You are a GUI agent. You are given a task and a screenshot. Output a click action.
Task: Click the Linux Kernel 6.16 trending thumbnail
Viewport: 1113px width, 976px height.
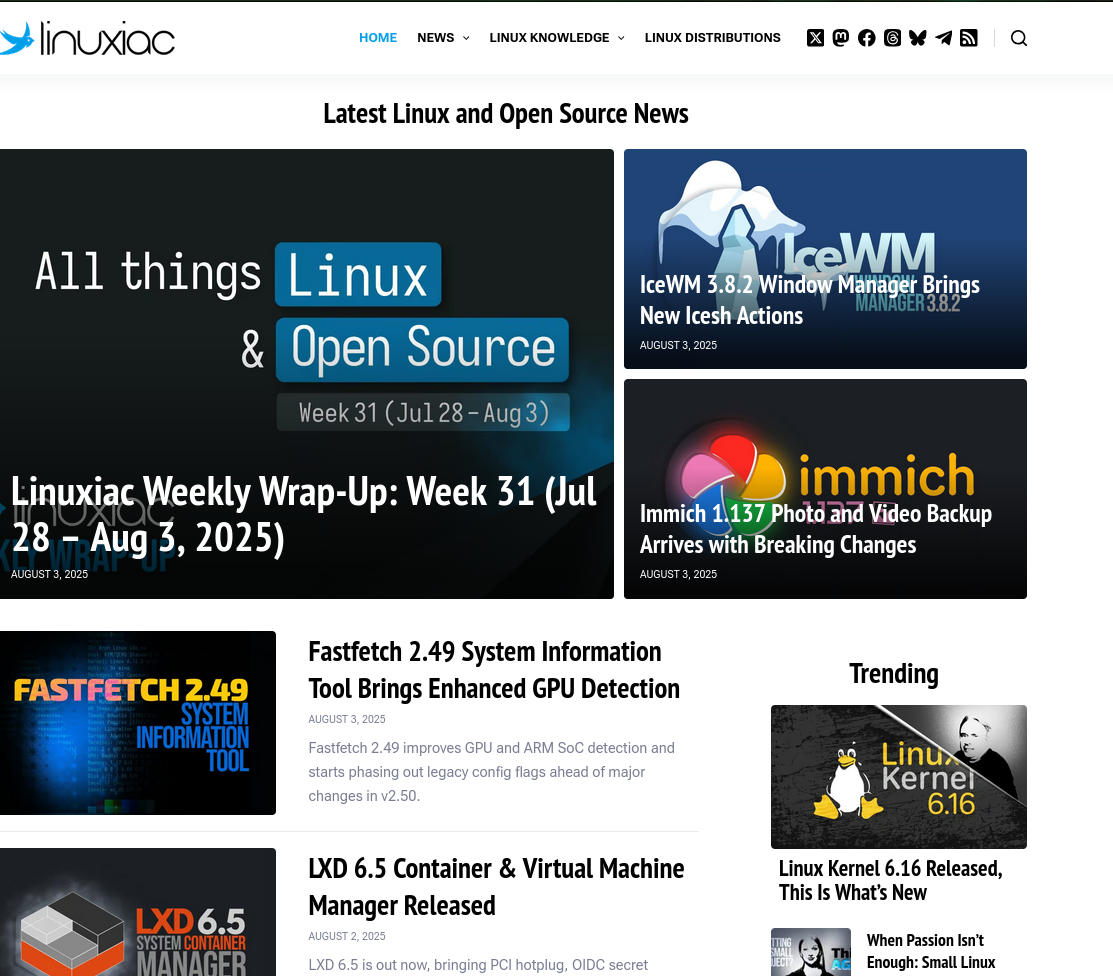click(x=899, y=777)
